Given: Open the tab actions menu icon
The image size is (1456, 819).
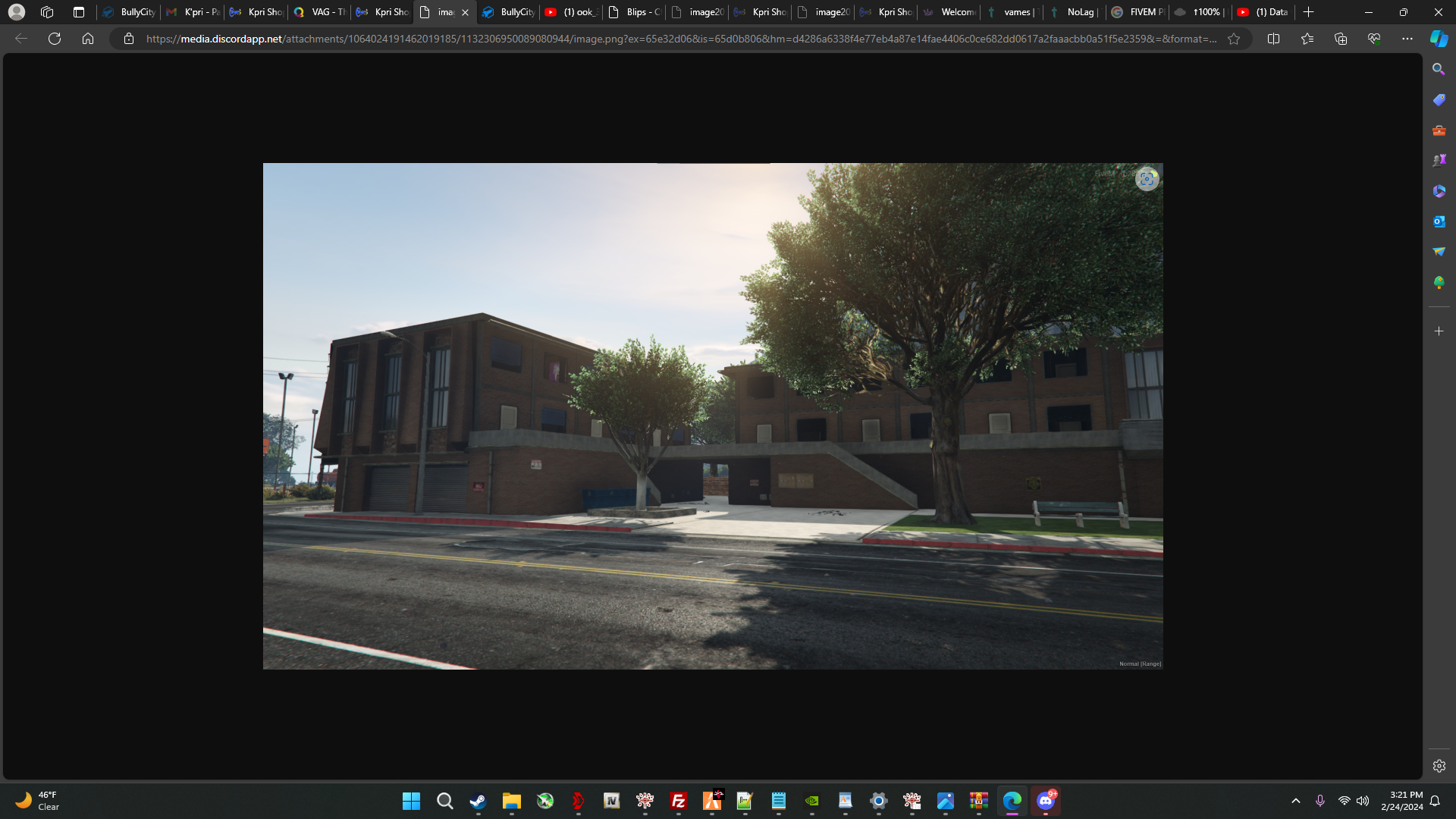Looking at the screenshot, I should 79,12.
